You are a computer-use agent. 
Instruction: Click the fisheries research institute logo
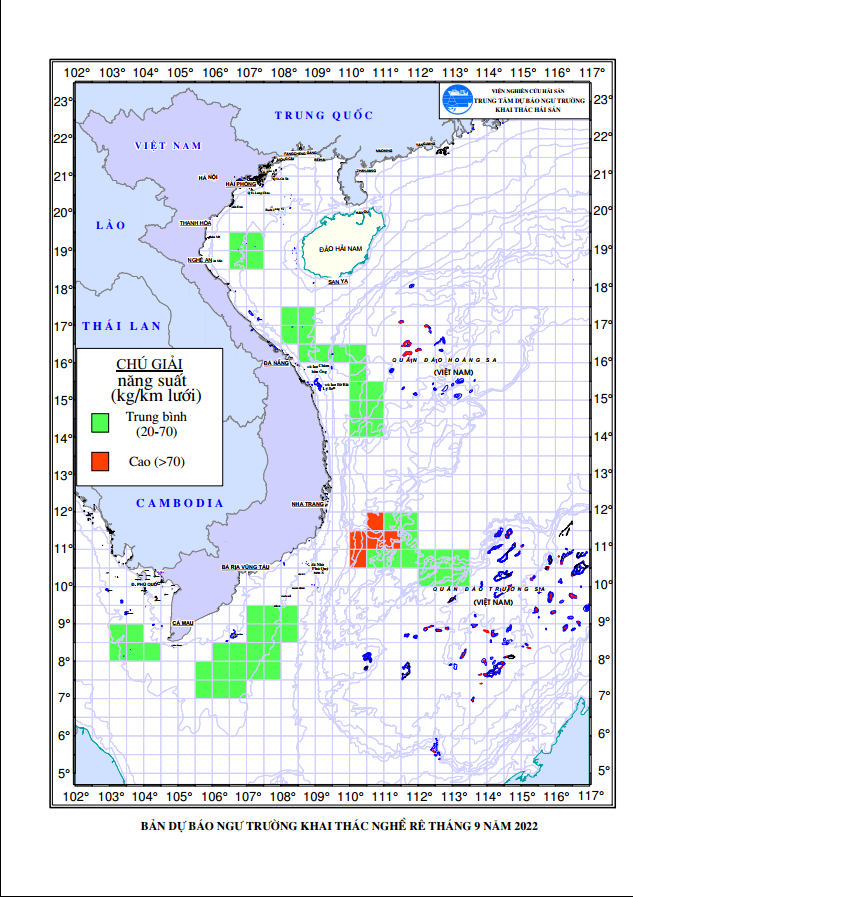457,100
